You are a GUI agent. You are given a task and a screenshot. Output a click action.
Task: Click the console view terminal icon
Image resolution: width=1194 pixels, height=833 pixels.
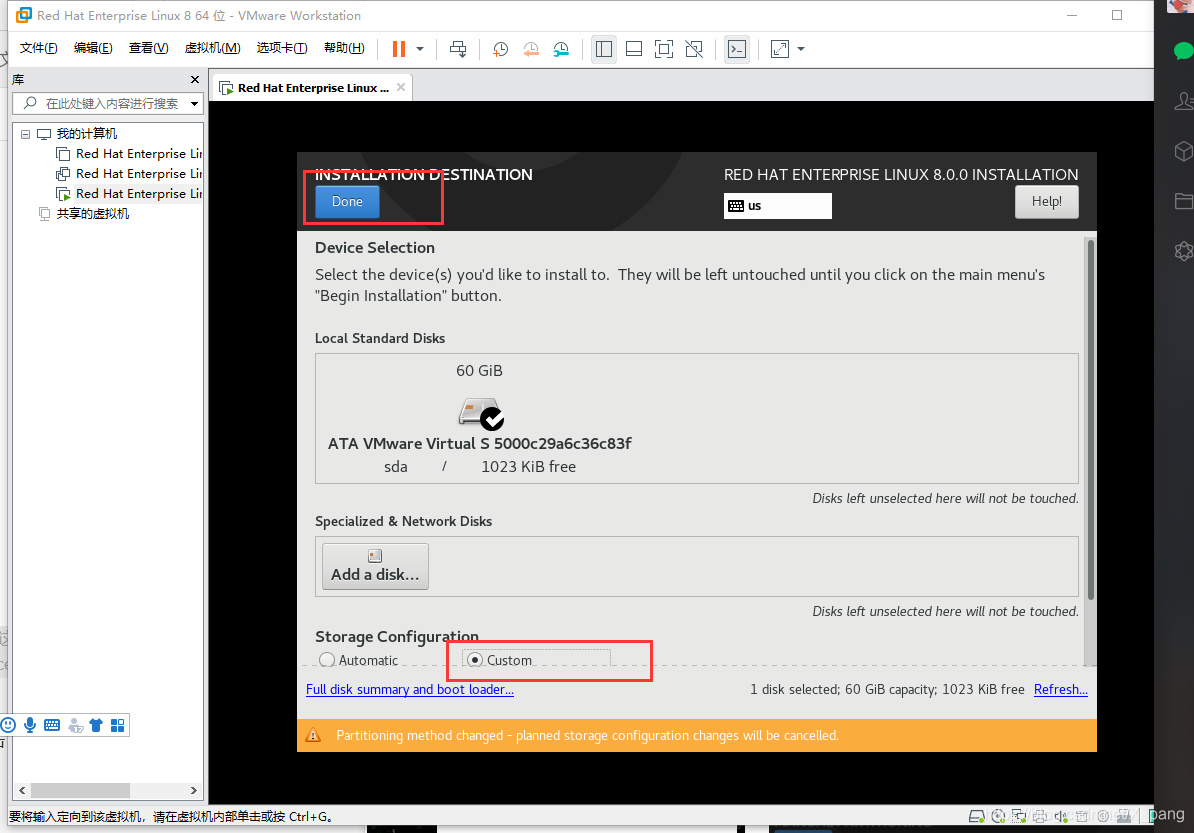(x=736, y=49)
